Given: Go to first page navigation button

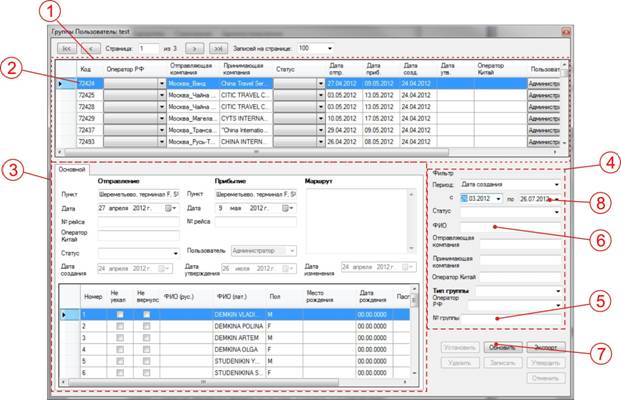Looking at the screenshot, I should click(x=67, y=48).
